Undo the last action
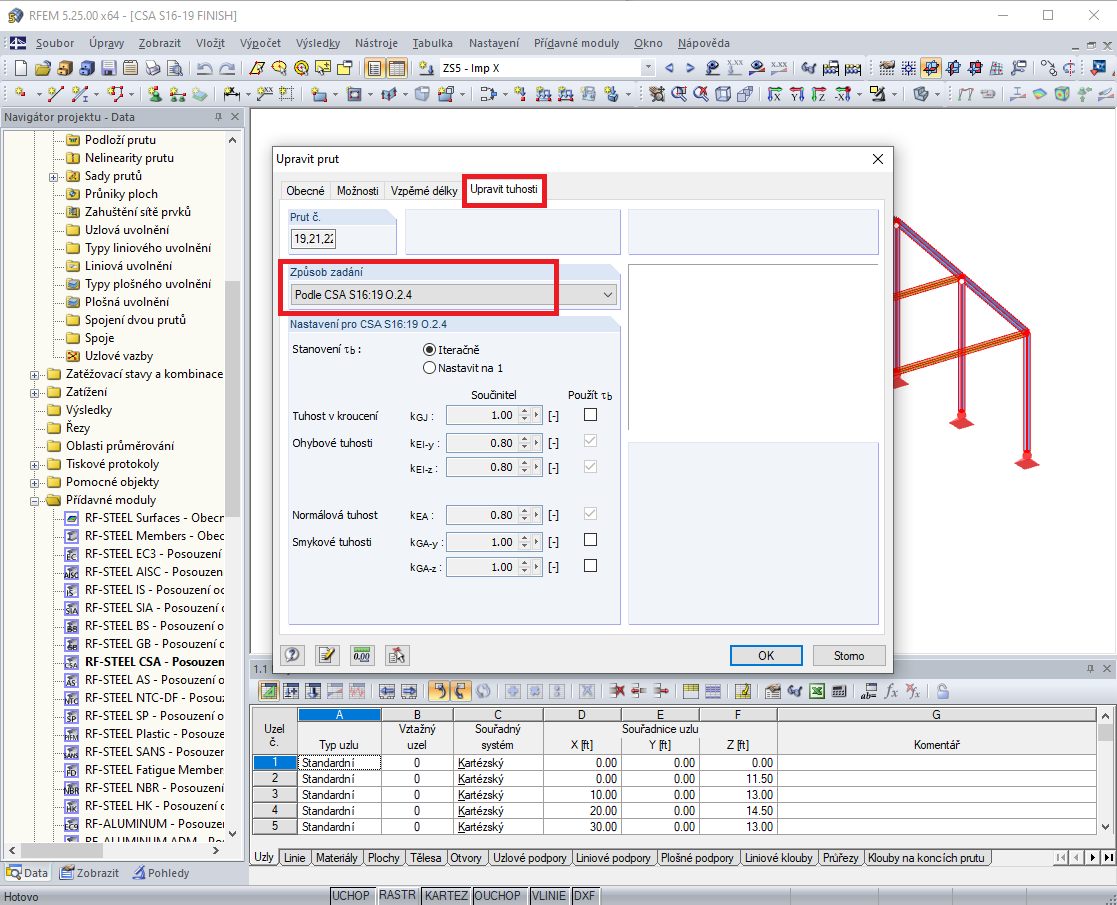The height and width of the screenshot is (905, 1117). tap(204, 68)
